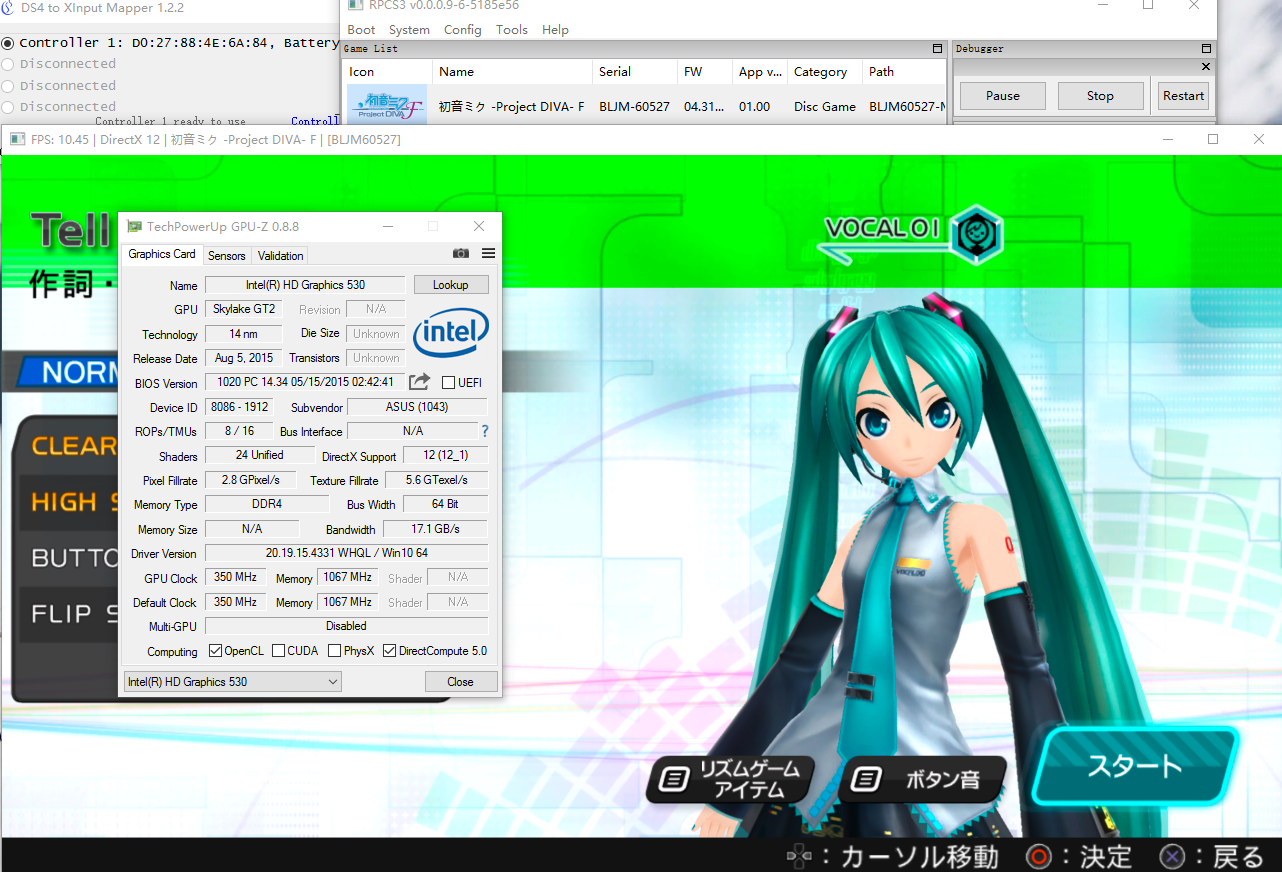Click the Close button in GPU-Z
Image resolution: width=1282 pixels, height=872 pixels.
[x=461, y=682]
